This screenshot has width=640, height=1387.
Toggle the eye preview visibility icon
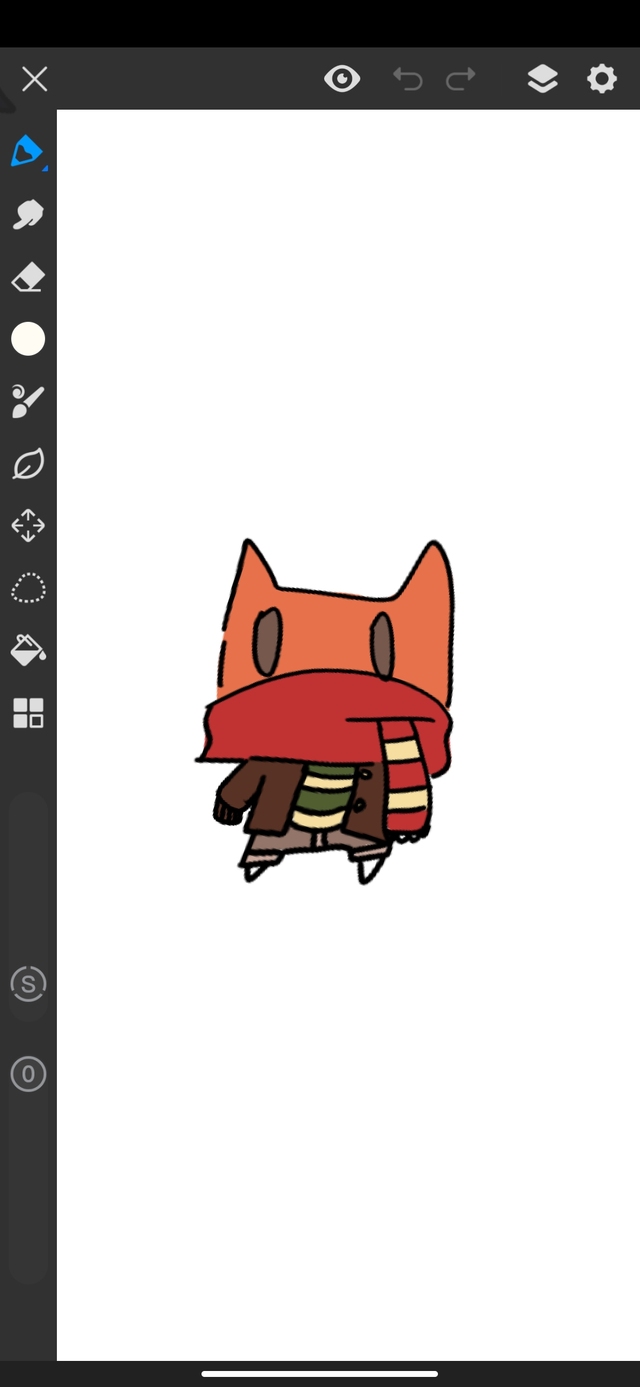point(342,79)
